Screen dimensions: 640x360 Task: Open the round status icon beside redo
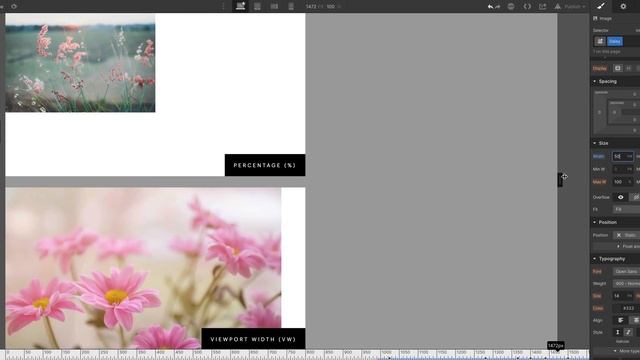511,7
